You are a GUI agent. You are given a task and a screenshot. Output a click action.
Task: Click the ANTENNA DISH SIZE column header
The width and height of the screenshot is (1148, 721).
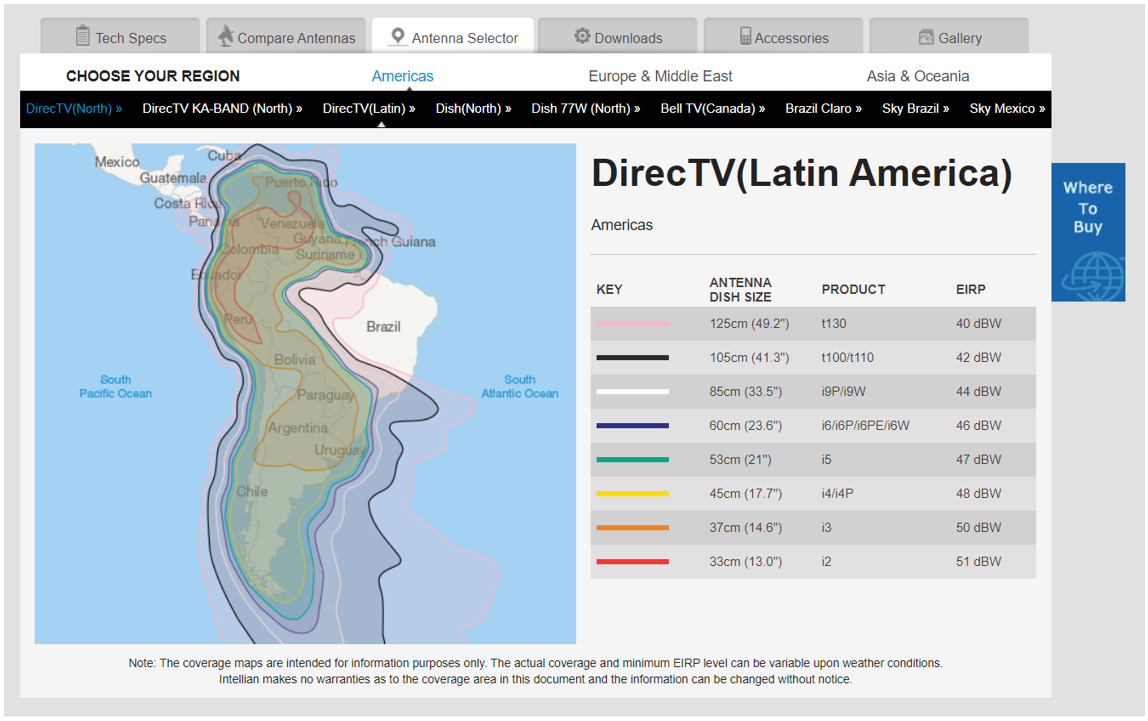coord(740,290)
